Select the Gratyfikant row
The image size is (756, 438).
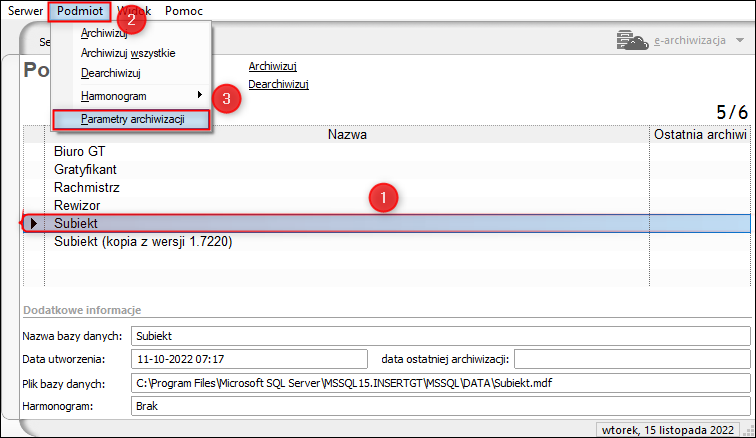[x=387, y=169]
